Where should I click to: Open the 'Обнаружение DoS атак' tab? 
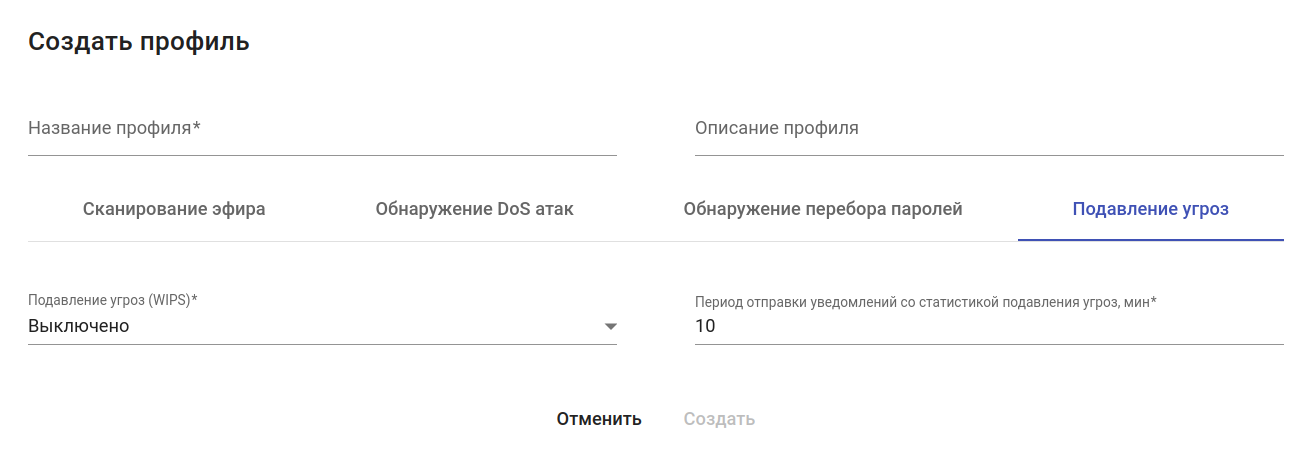tap(474, 209)
